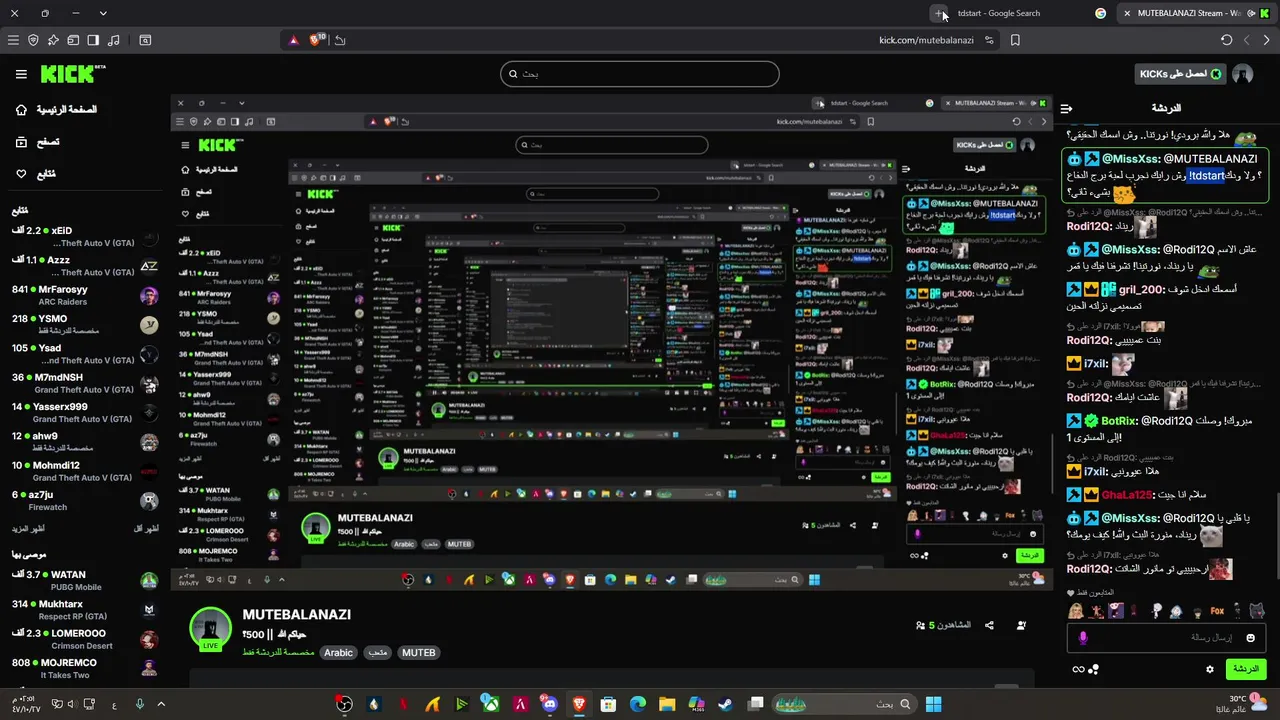Open recommended channel MOJREMCO
This screenshot has height=720, width=1280.
[x=84, y=669]
